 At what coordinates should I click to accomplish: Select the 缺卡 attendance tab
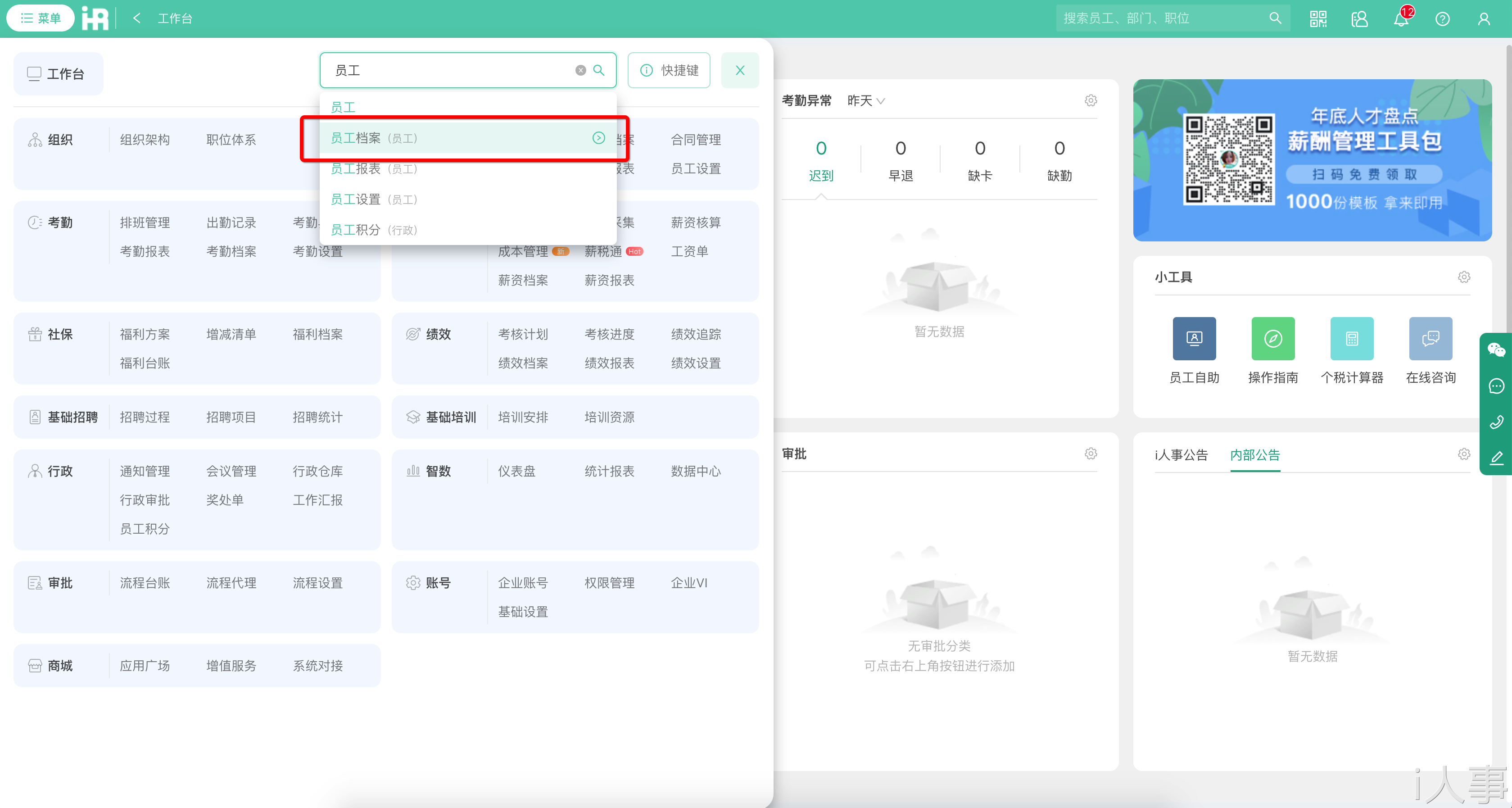click(980, 160)
